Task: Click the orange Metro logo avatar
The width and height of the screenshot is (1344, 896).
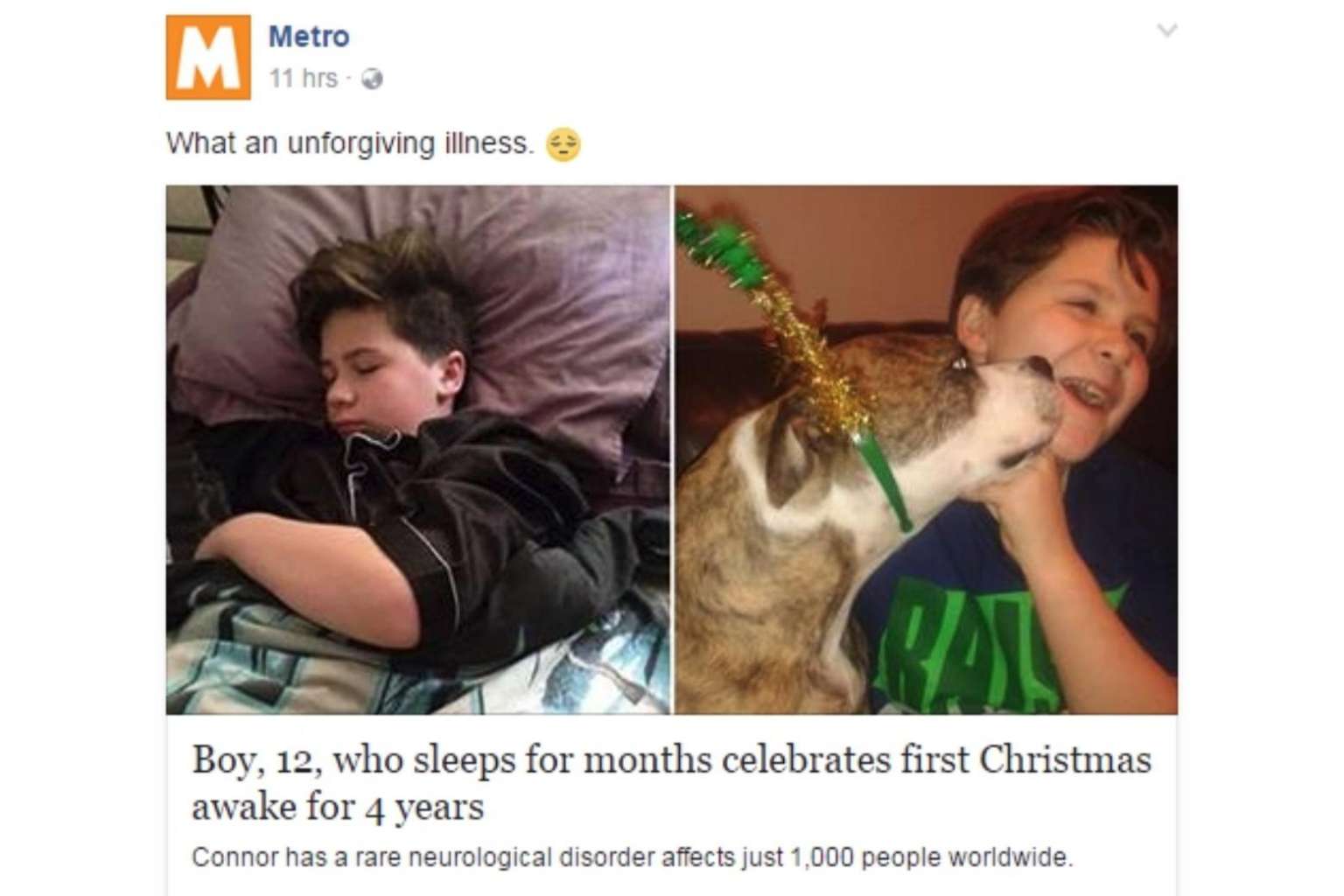Action: (x=207, y=58)
